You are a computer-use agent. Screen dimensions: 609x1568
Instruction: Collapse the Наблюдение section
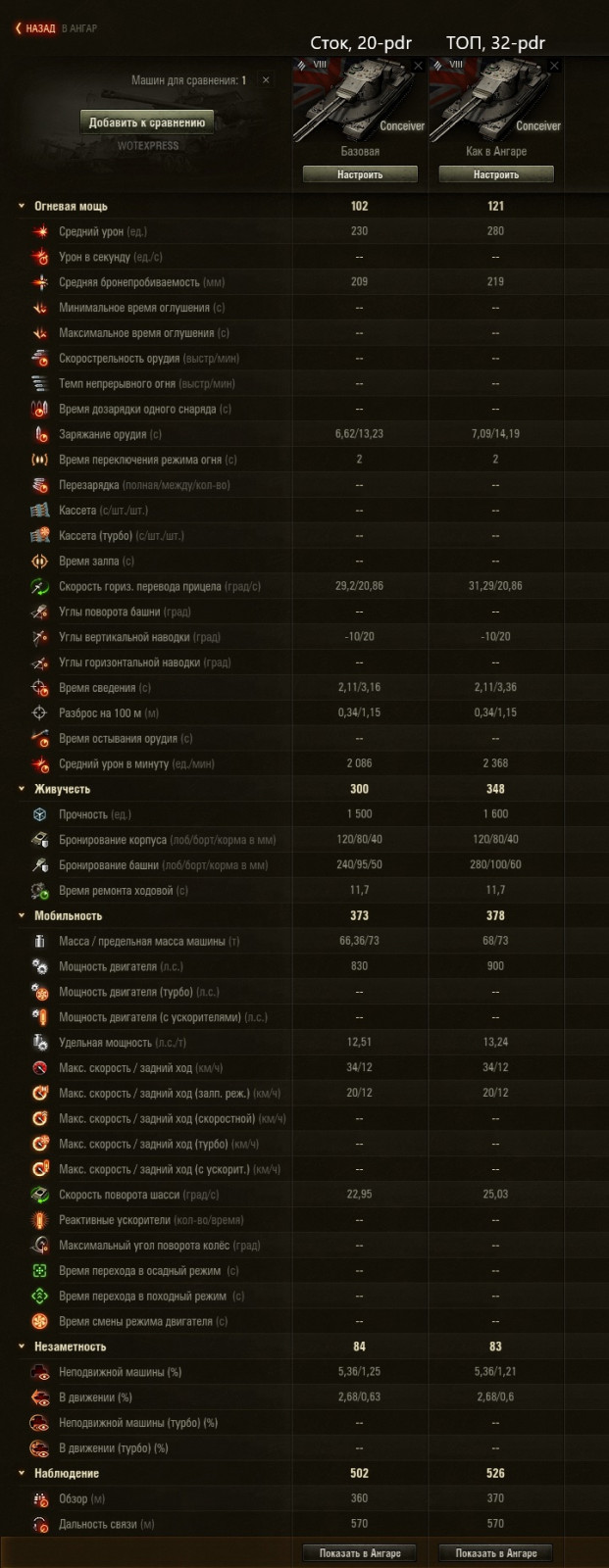pos(22,1474)
